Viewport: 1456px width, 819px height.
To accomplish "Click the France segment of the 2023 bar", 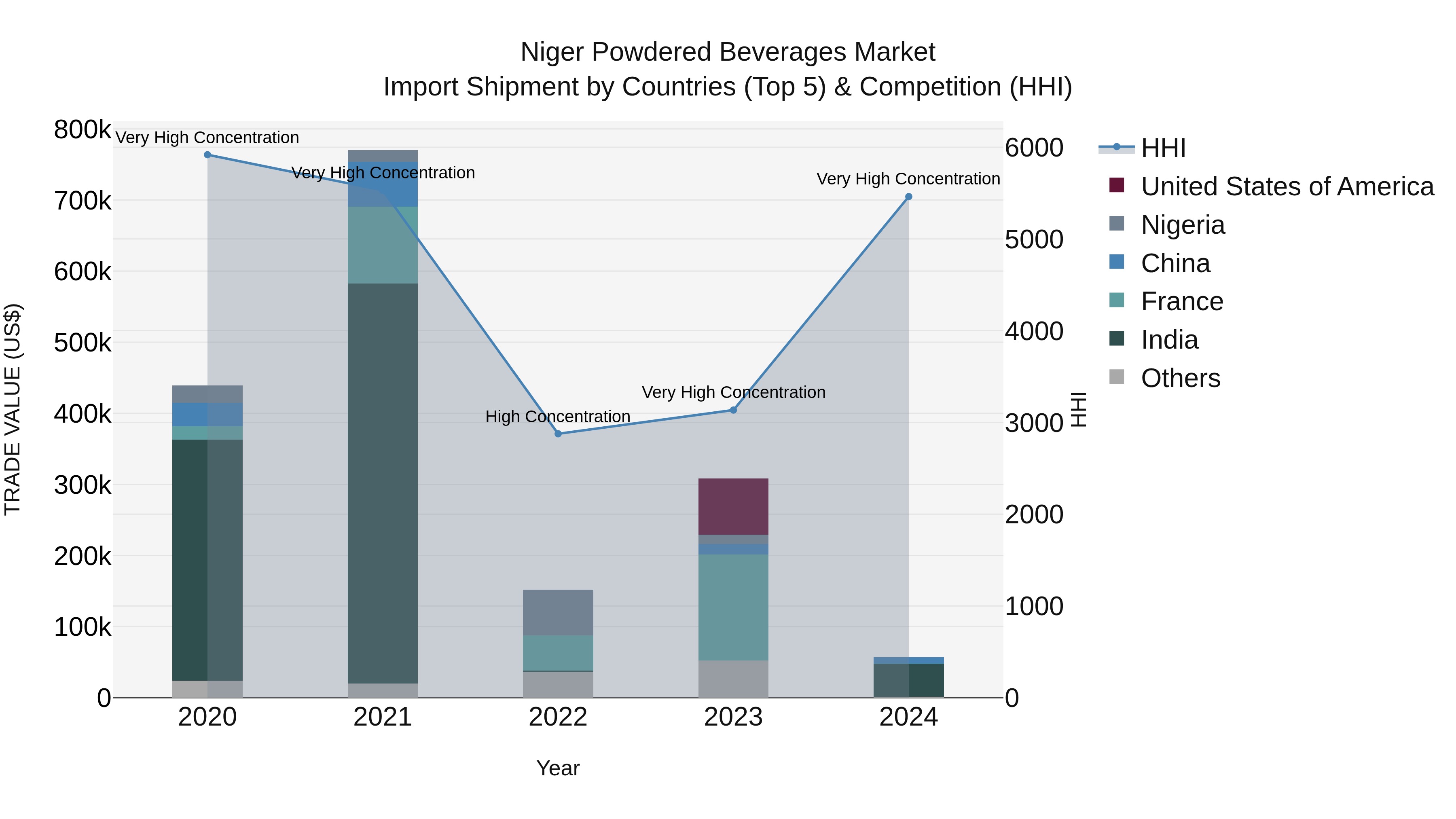I will 734,607.
